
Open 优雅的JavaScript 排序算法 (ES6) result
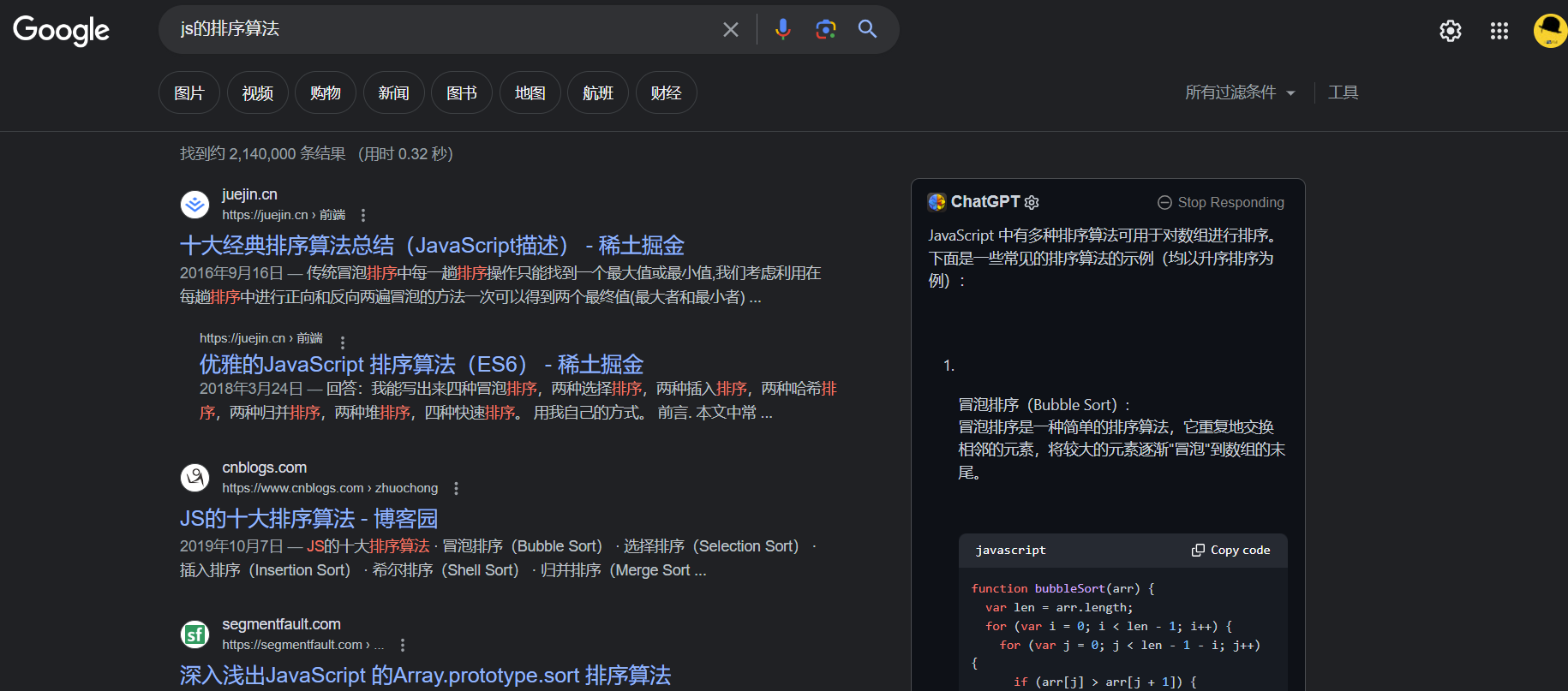422,365
